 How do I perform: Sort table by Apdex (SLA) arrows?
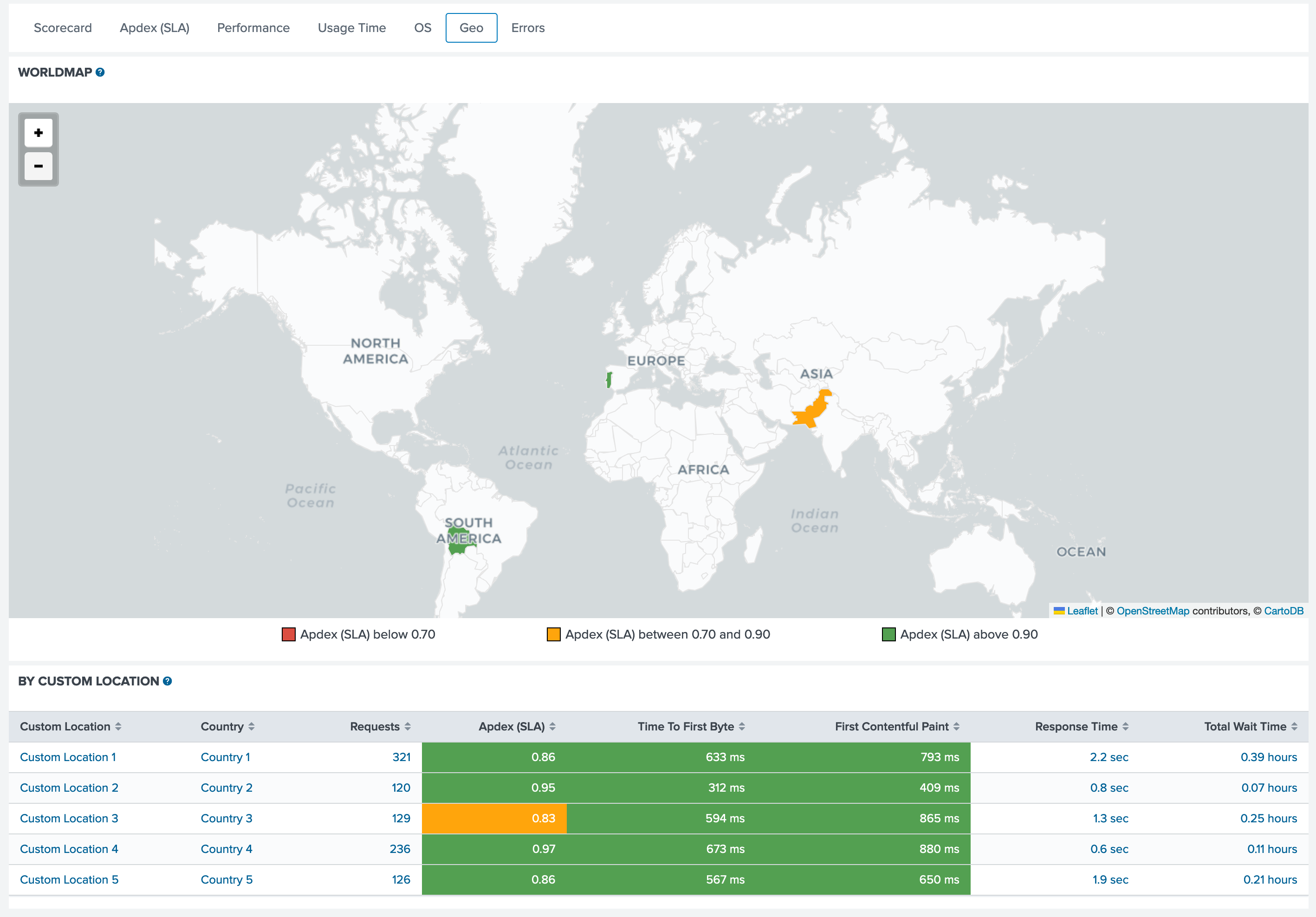click(x=552, y=726)
